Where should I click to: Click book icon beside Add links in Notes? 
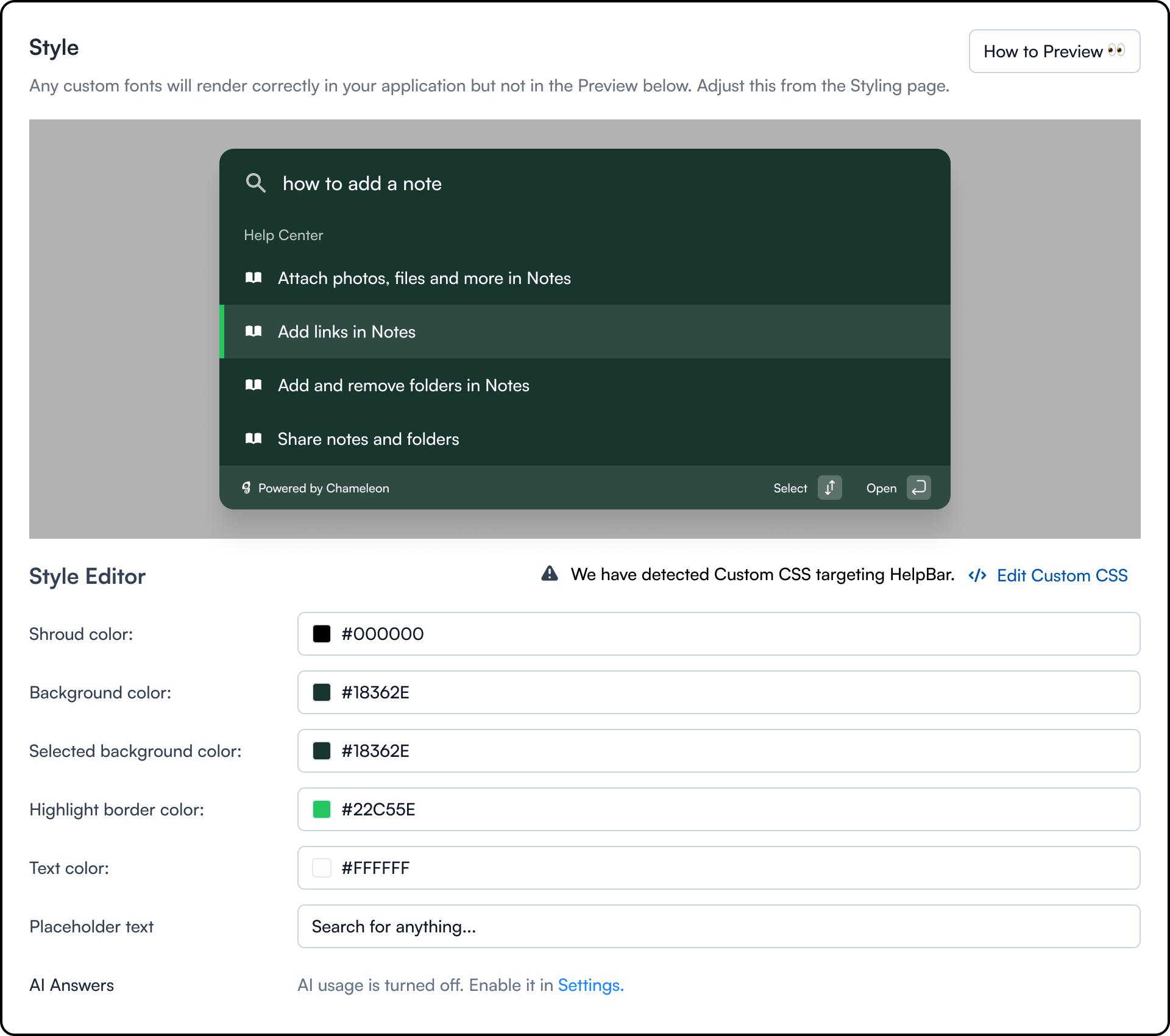(x=253, y=332)
